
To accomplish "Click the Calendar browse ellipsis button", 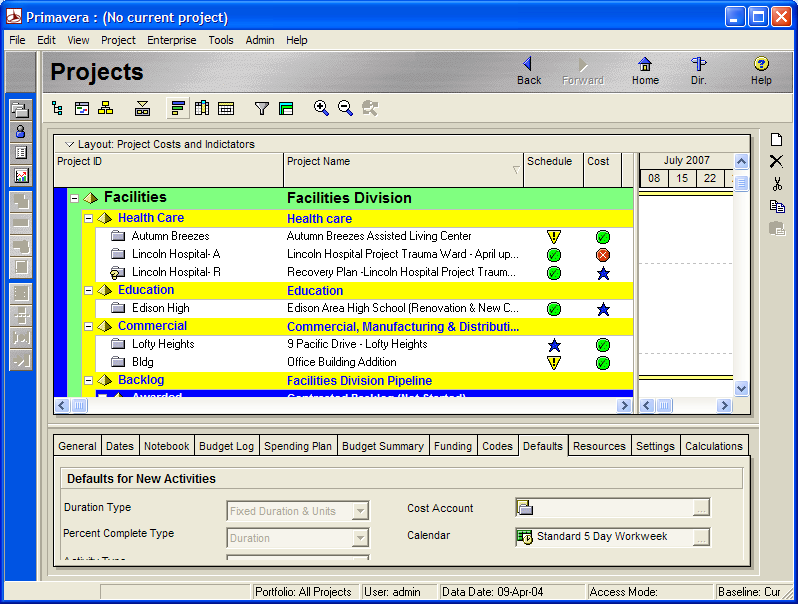I will pyautogui.click(x=701, y=536).
